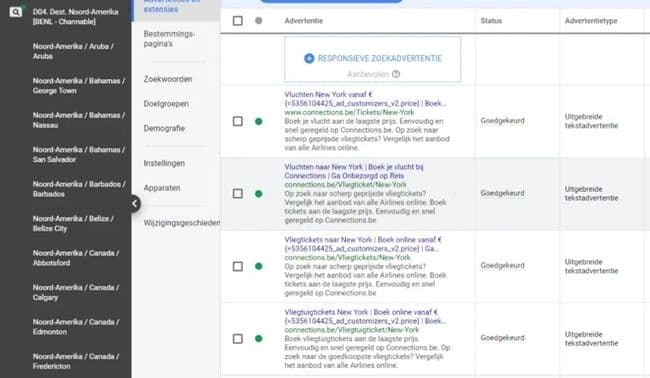
Task: Select ad group Canada / Abbotsford
Action: click(x=76, y=257)
